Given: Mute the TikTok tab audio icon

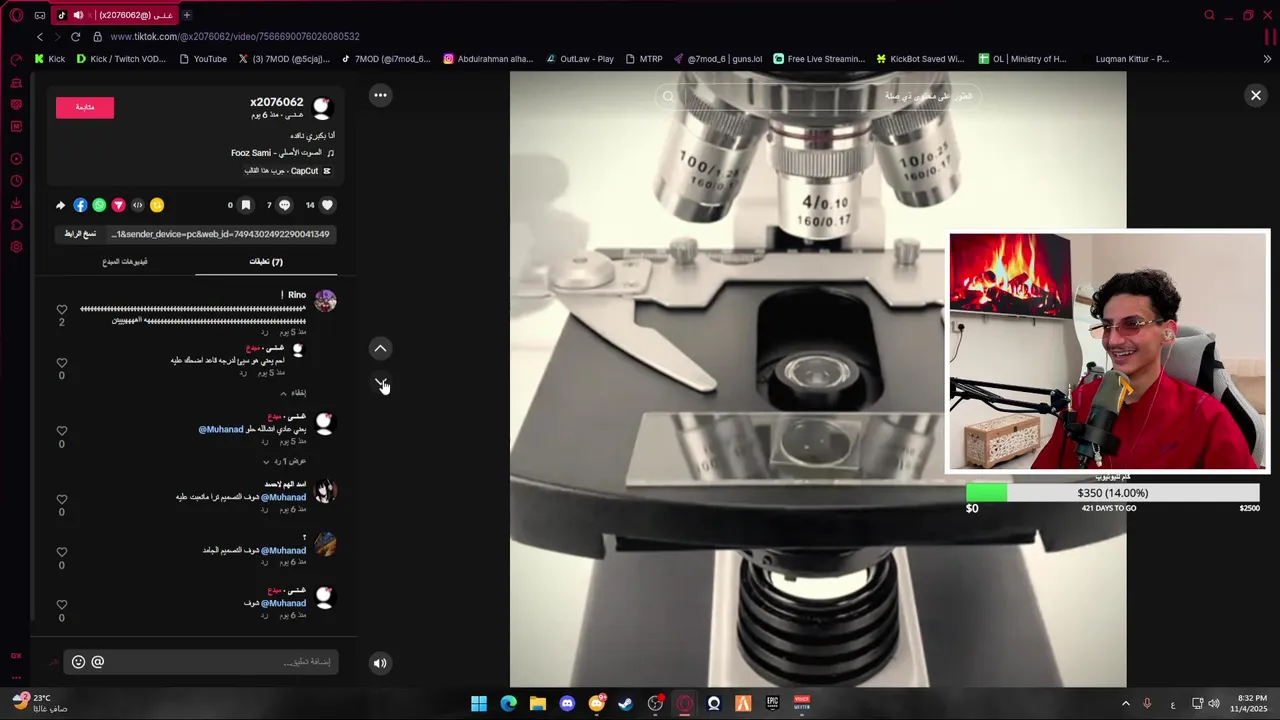Looking at the screenshot, I should [78, 15].
